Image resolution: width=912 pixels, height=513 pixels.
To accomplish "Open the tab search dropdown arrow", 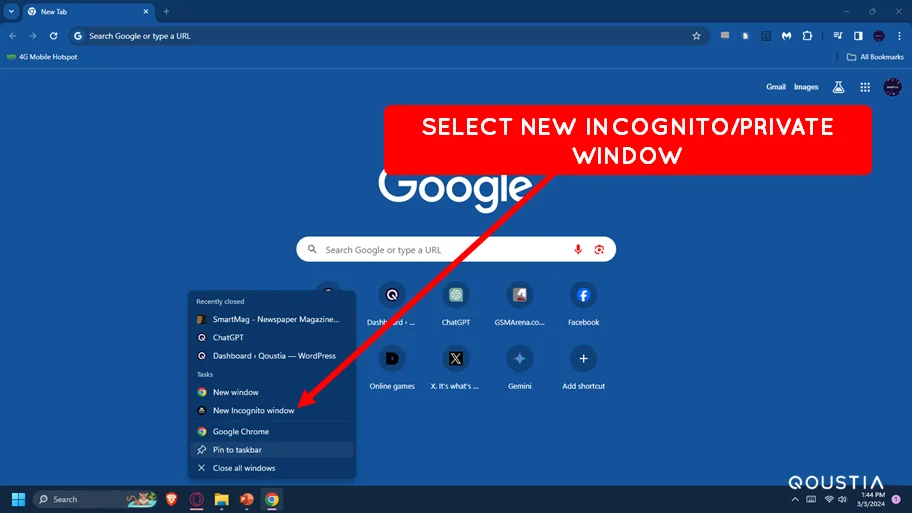I will pos(11,11).
